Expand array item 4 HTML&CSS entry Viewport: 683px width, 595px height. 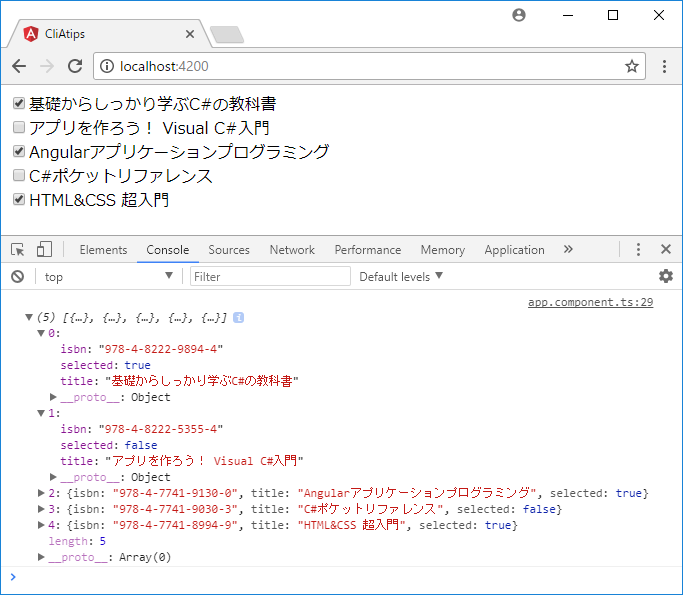point(41,525)
